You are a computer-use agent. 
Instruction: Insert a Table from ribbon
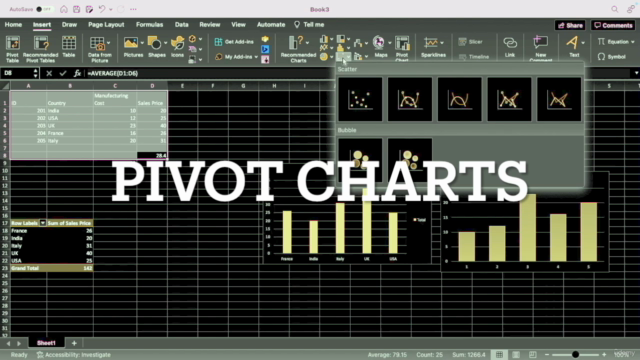point(69,47)
